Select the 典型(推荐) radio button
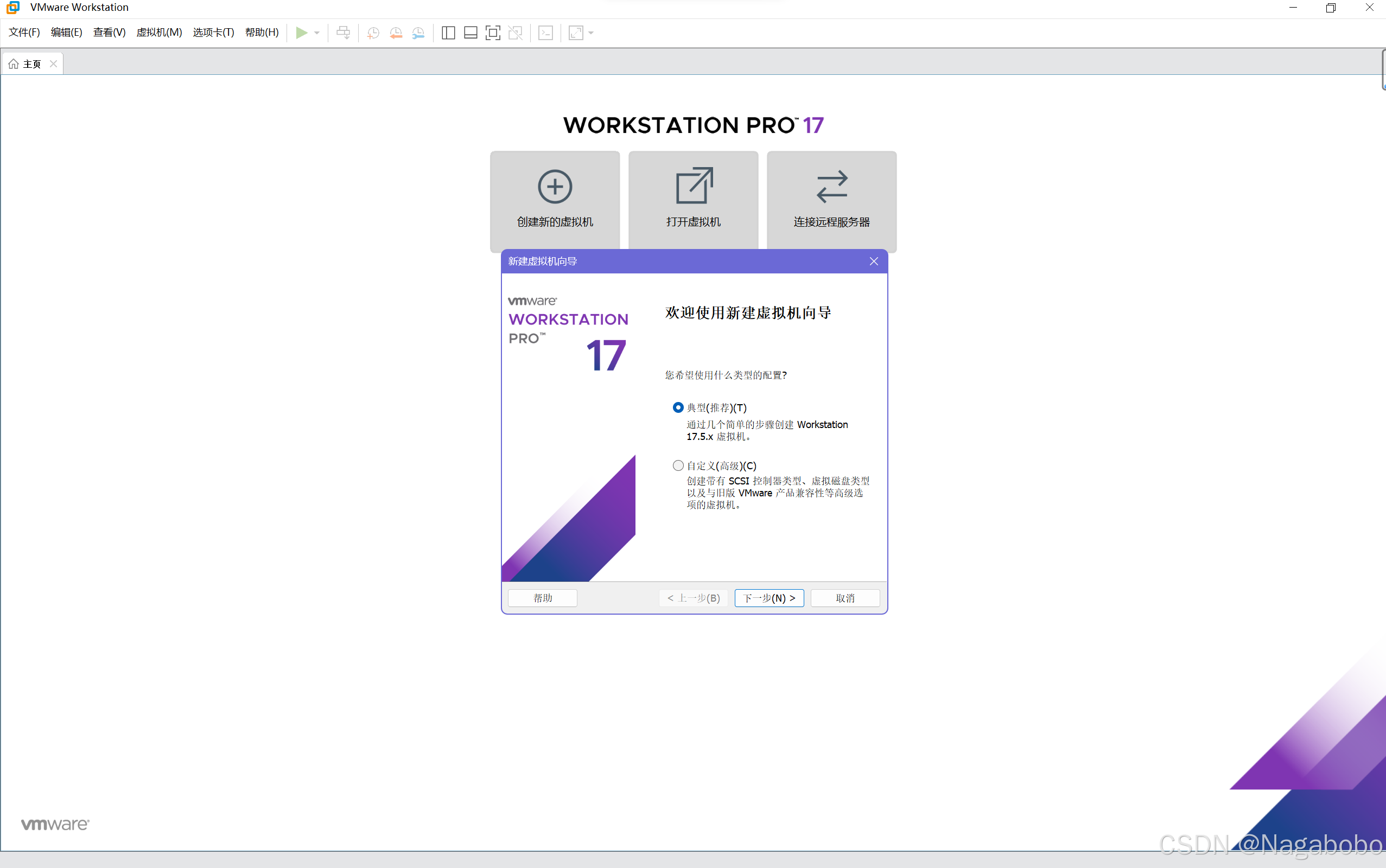 coord(678,407)
